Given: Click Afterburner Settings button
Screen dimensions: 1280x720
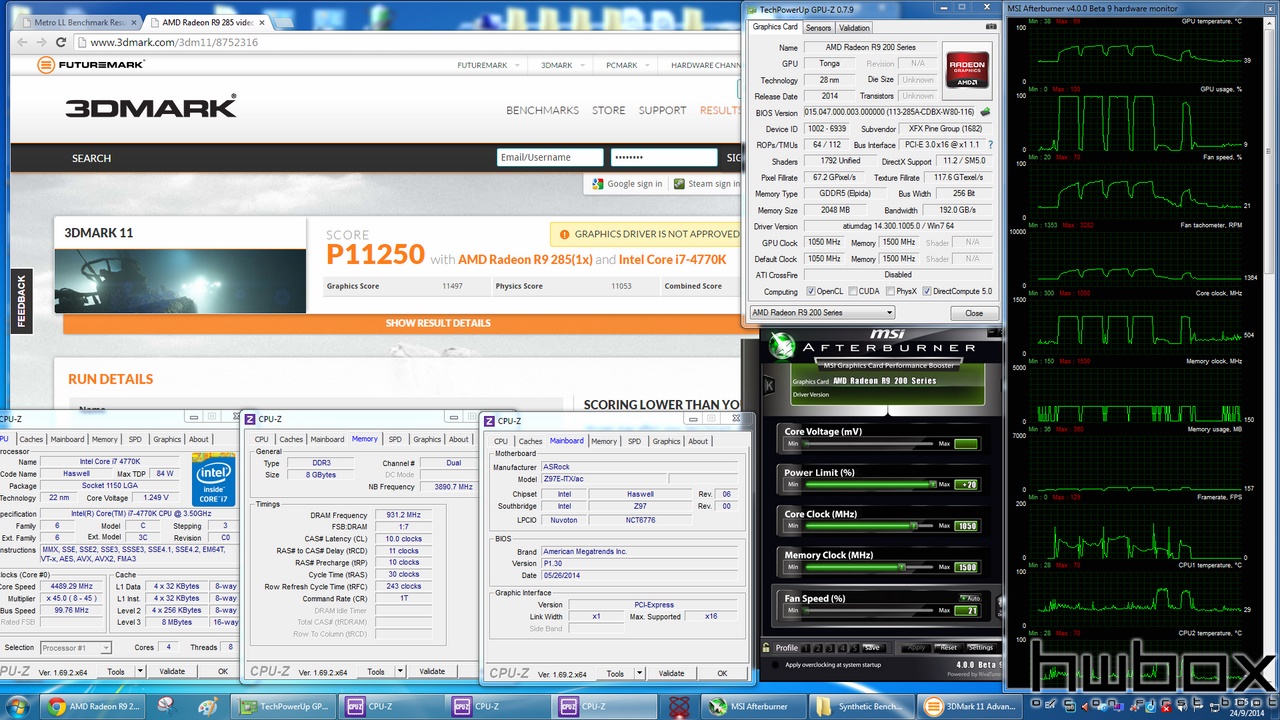Looking at the screenshot, I should (x=980, y=647).
